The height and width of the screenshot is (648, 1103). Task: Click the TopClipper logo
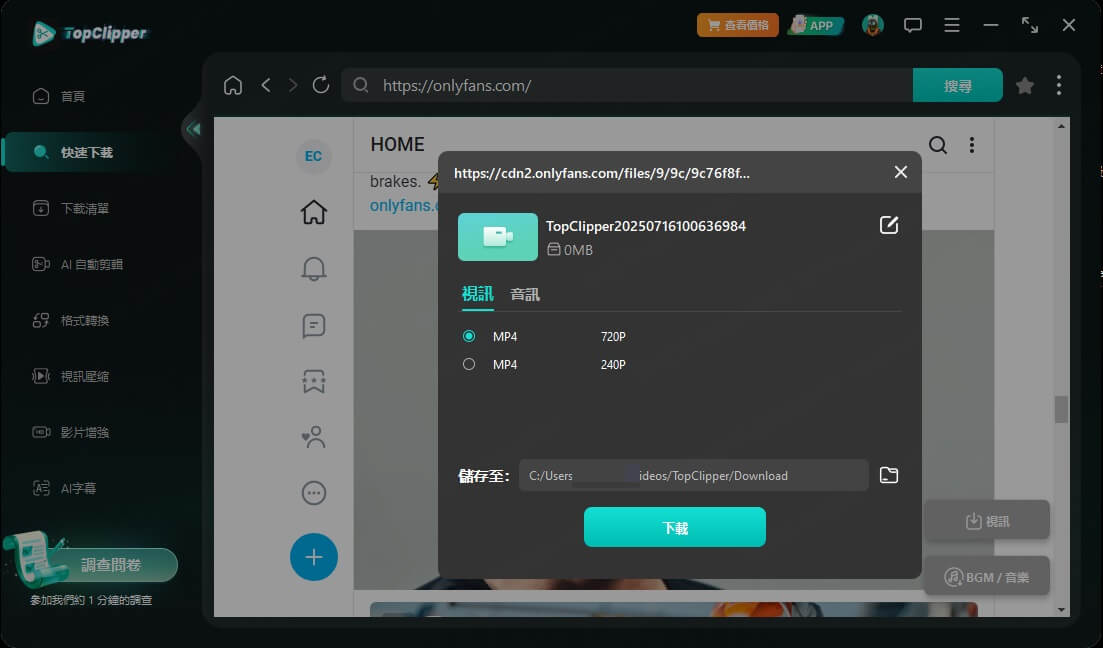point(90,33)
